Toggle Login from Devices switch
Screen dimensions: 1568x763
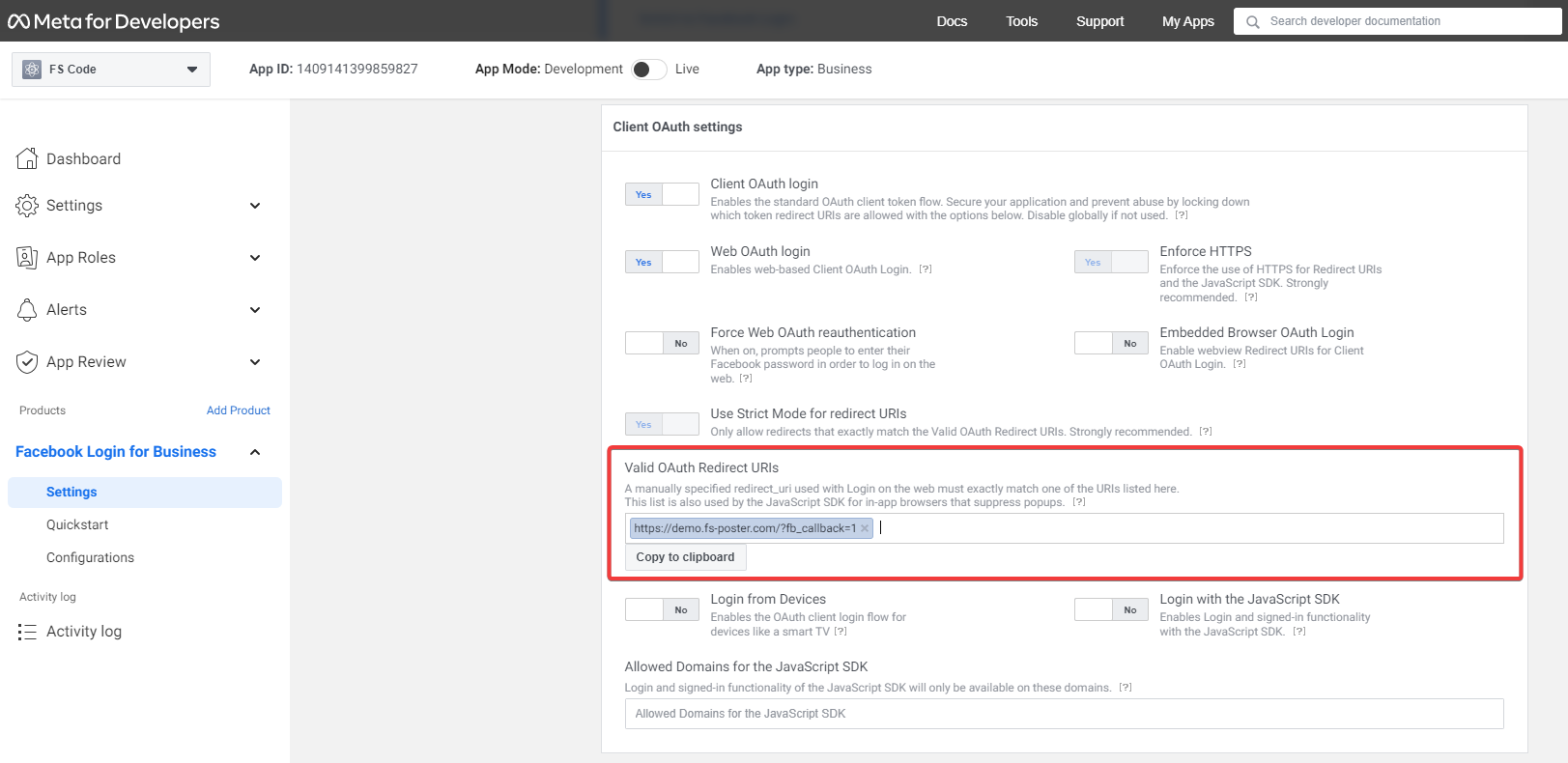(662, 609)
